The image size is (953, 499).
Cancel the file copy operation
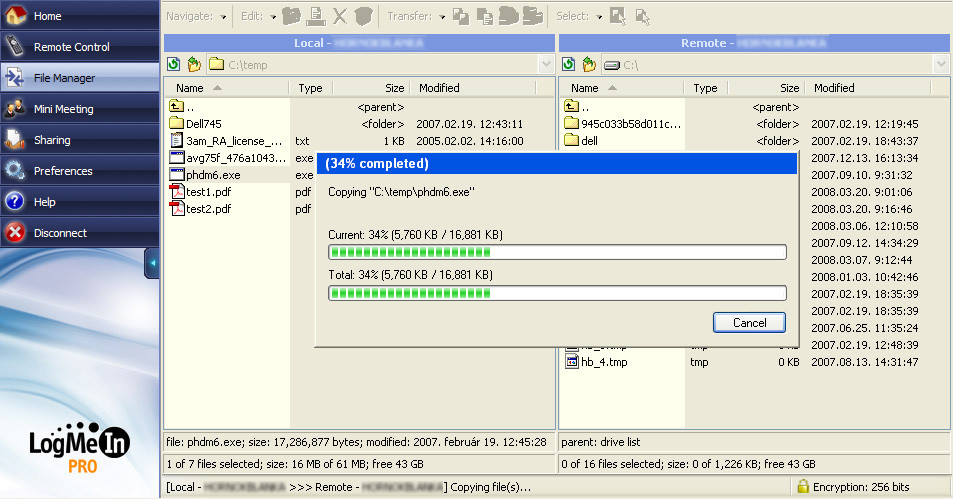pos(749,323)
